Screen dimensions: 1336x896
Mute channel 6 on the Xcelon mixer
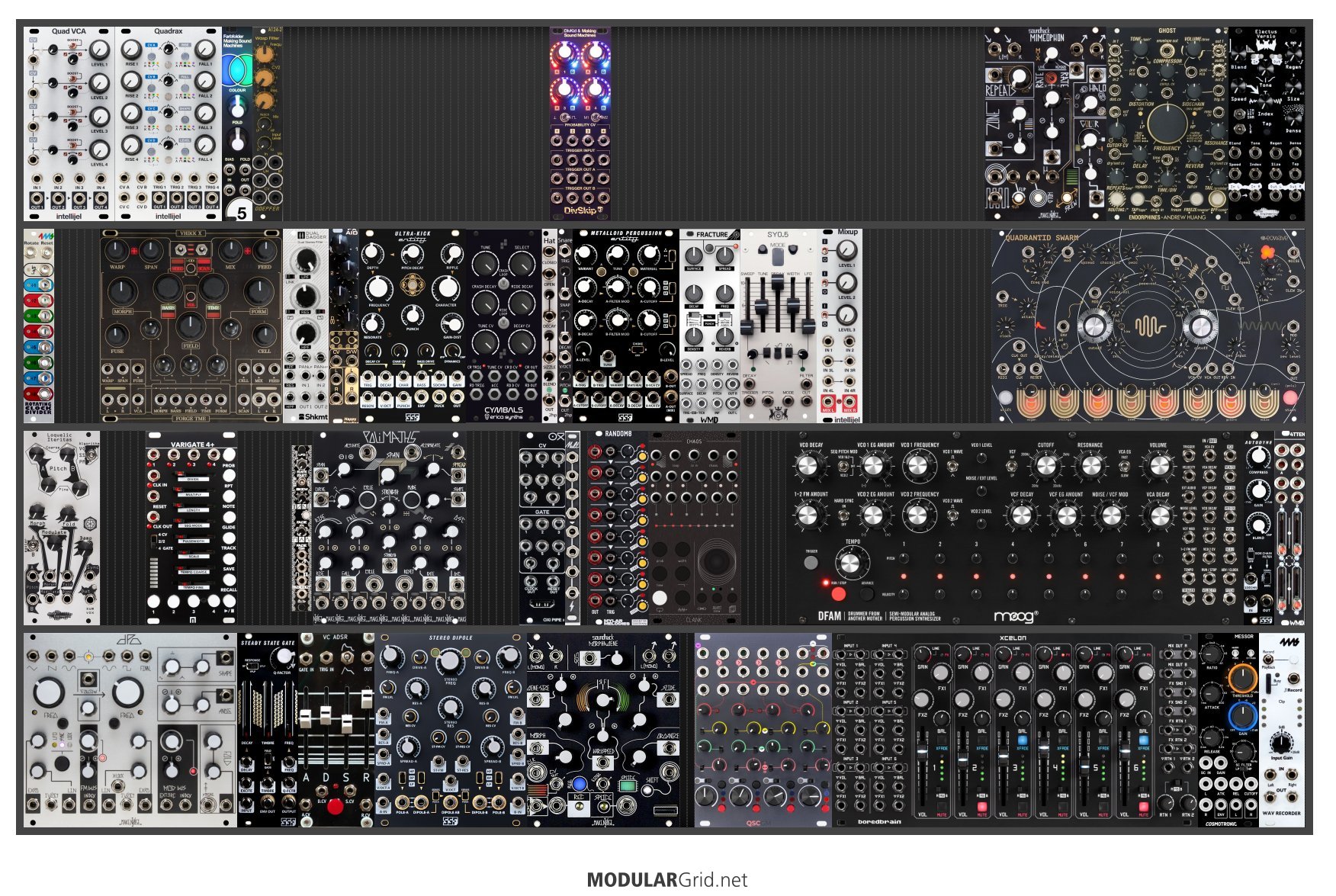tap(1144, 805)
